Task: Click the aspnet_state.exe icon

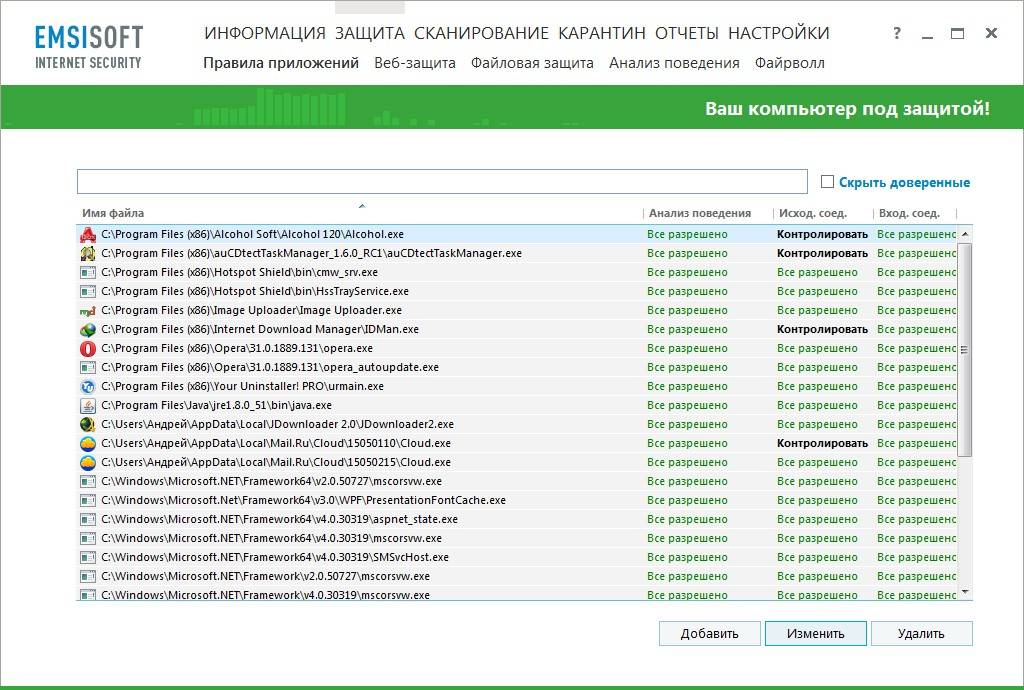Action: pos(88,520)
